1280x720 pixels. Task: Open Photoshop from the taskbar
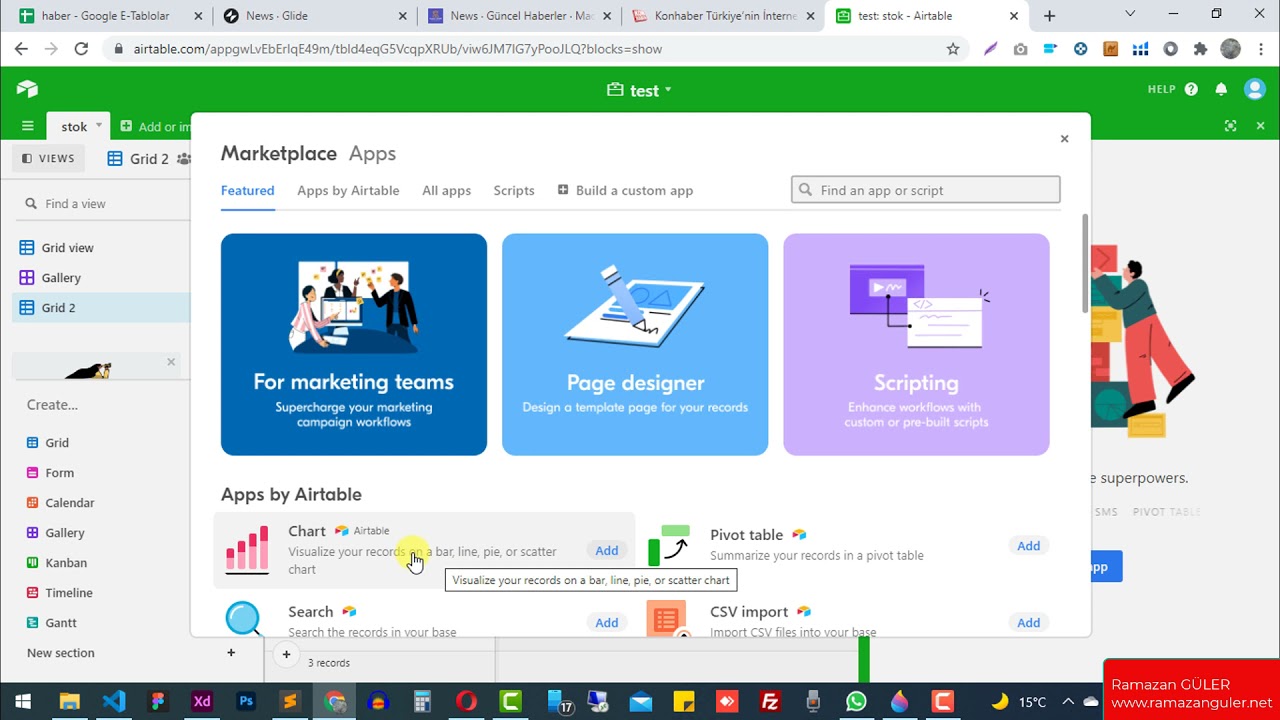tap(246, 701)
